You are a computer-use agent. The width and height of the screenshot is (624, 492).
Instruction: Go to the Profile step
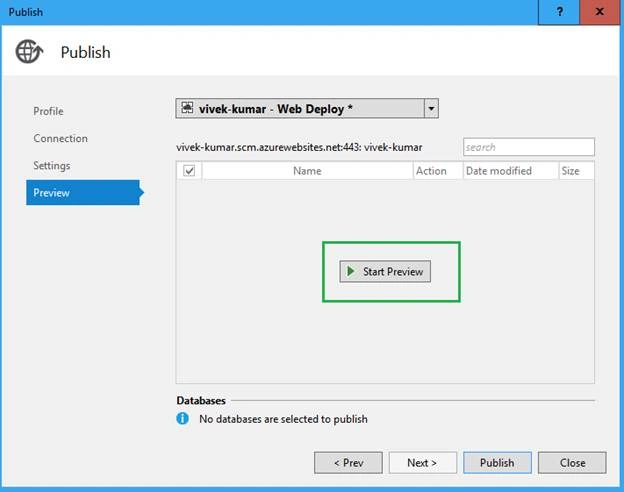(x=48, y=111)
